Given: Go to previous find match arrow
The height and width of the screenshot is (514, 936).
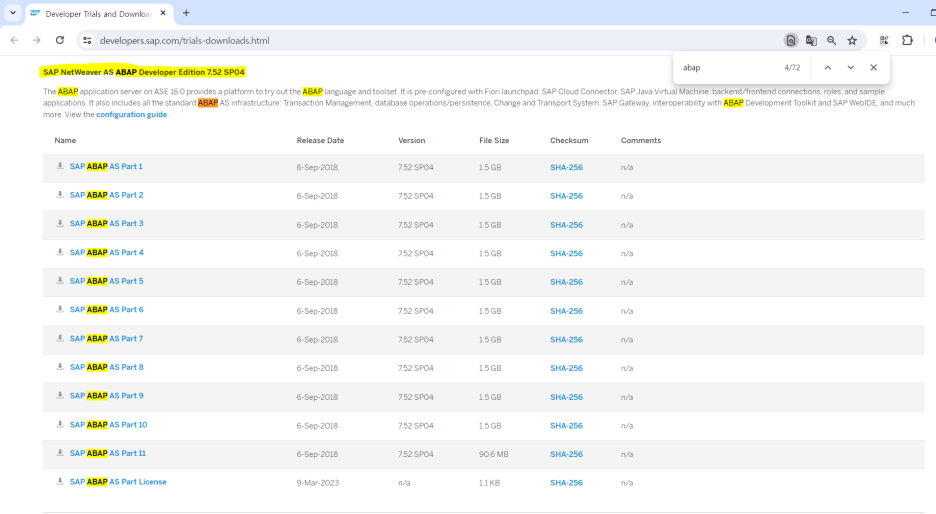Looking at the screenshot, I should [x=828, y=67].
